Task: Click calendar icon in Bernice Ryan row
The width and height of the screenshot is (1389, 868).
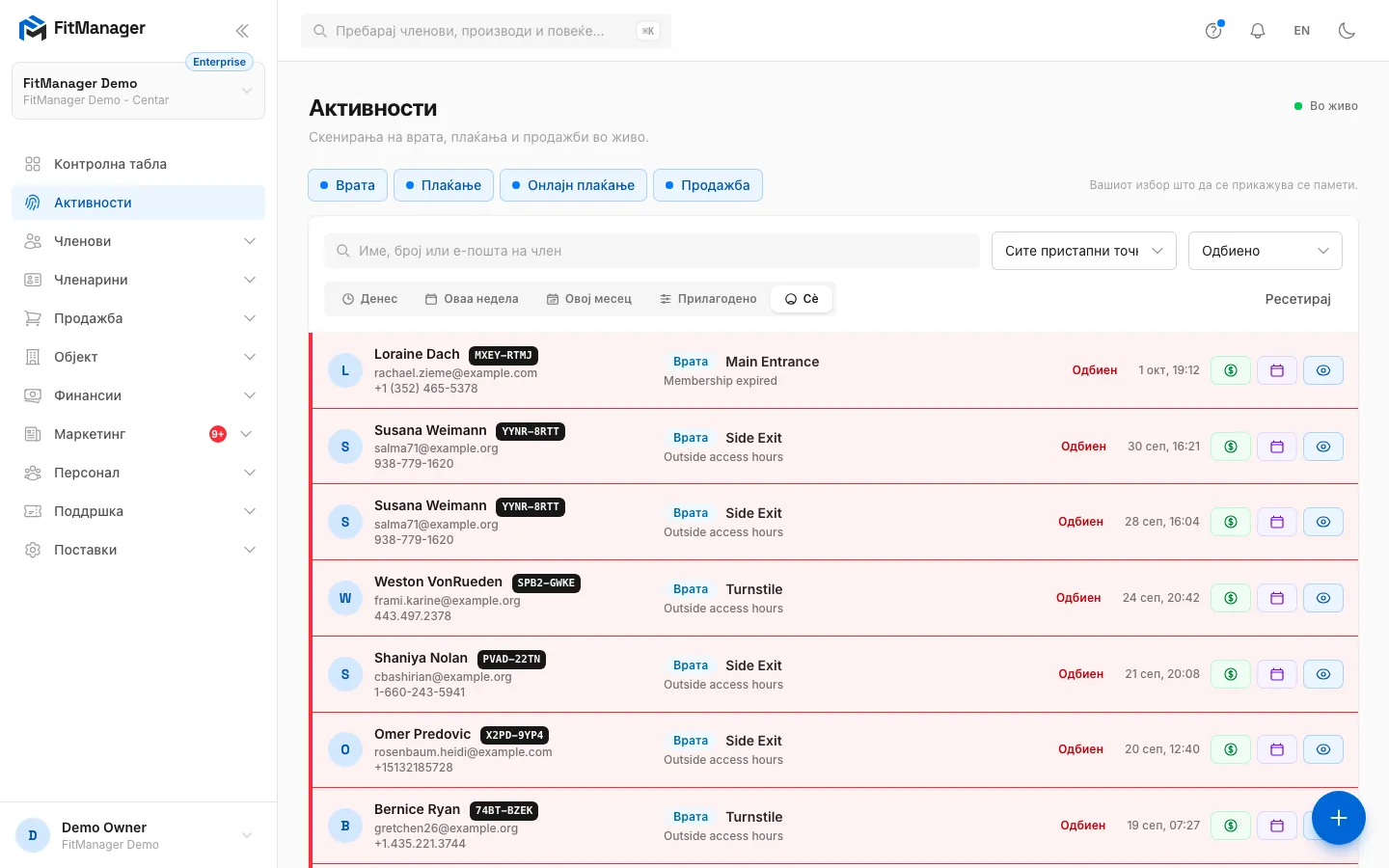Action: (x=1277, y=826)
